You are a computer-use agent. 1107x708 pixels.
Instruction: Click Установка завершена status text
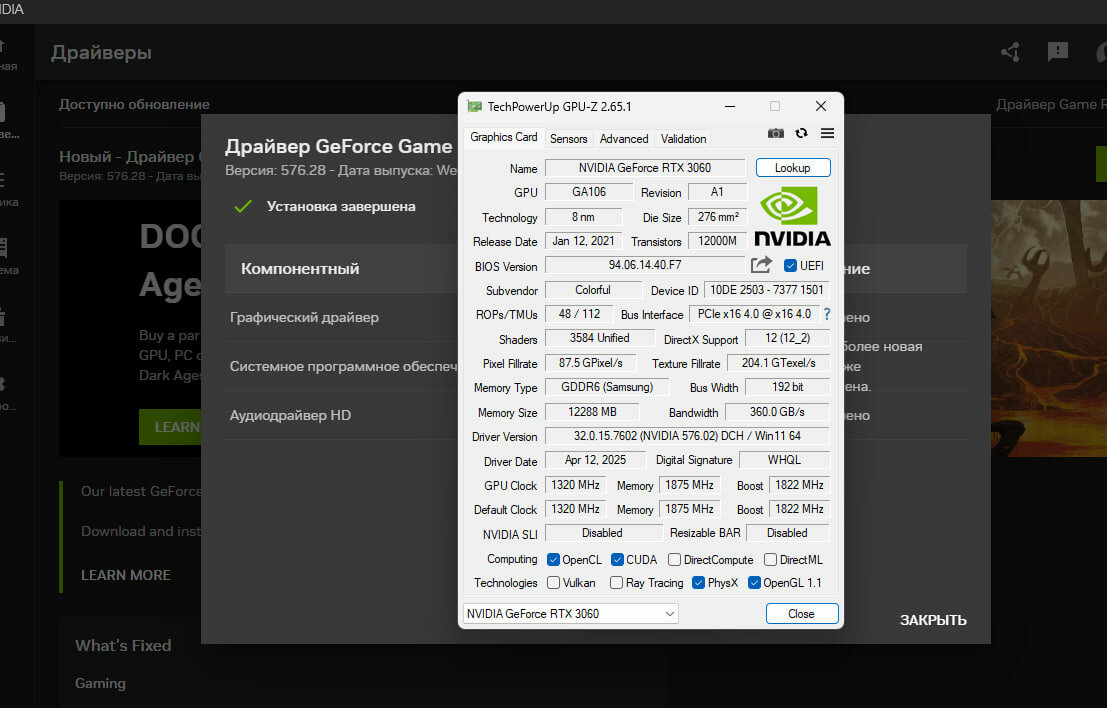pos(341,206)
